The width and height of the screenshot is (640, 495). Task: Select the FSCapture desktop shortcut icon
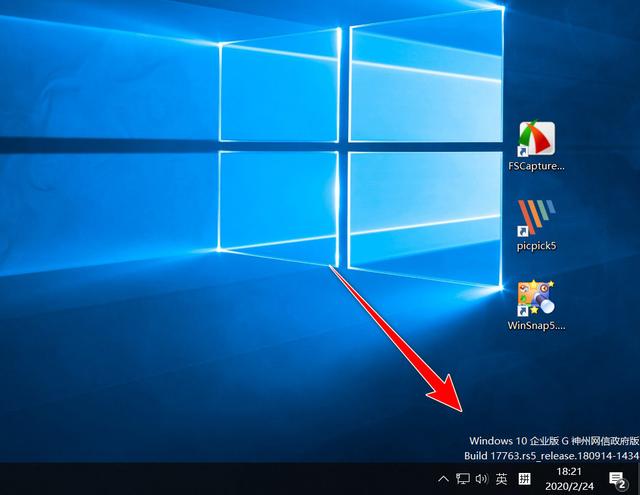point(536,138)
